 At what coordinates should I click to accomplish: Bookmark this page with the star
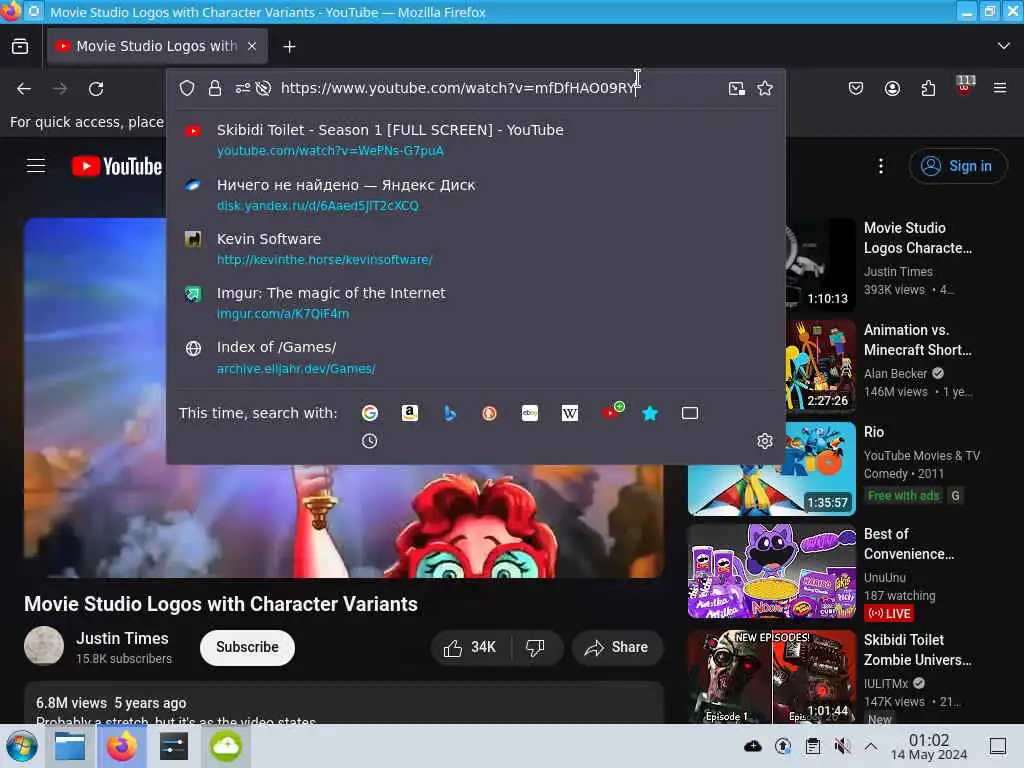765,88
